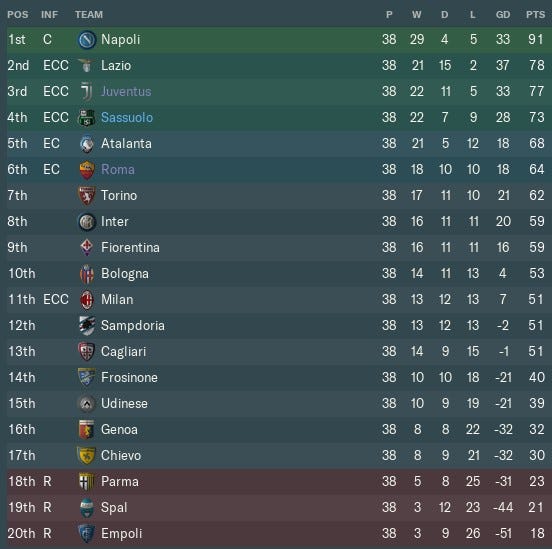The width and height of the screenshot is (552, 549).
Task: Sort standings by GD column header
Action: (x=503, y=15)
